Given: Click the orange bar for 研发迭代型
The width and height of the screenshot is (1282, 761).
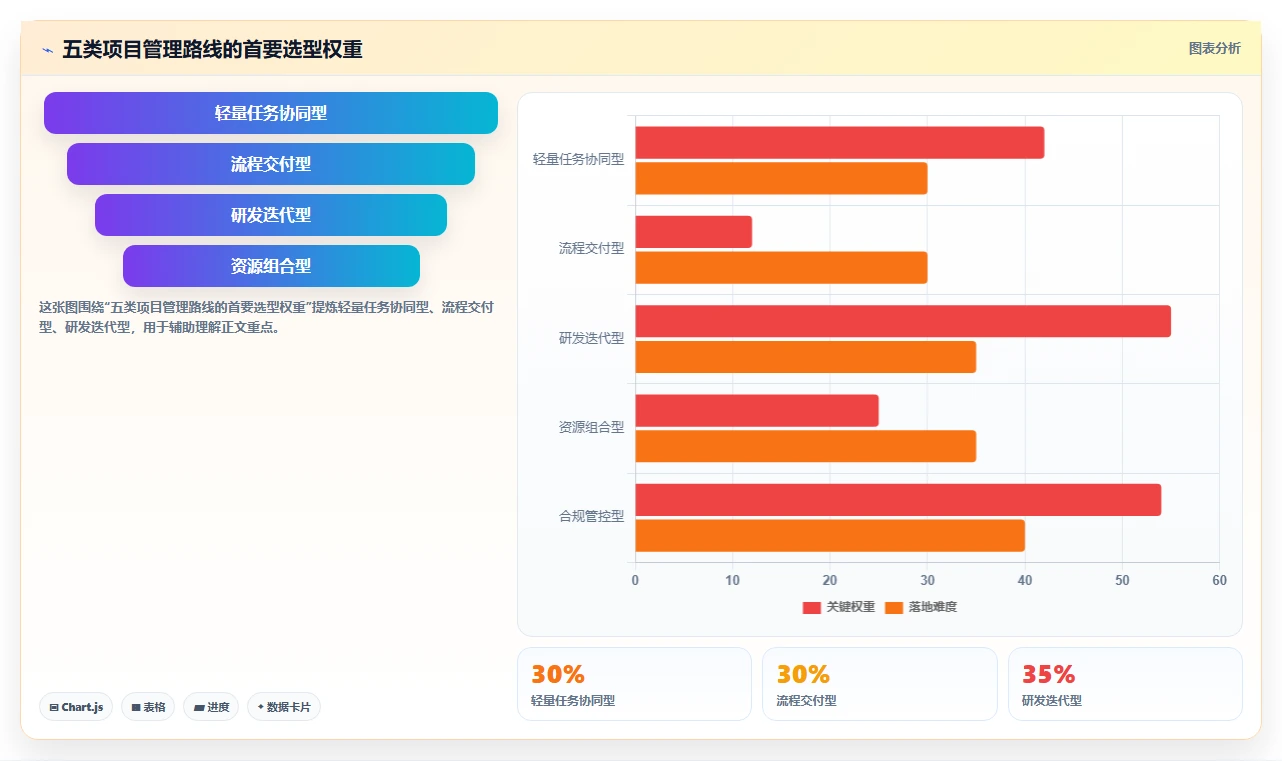Looking at the screenshot, I should tap(806, 357).
